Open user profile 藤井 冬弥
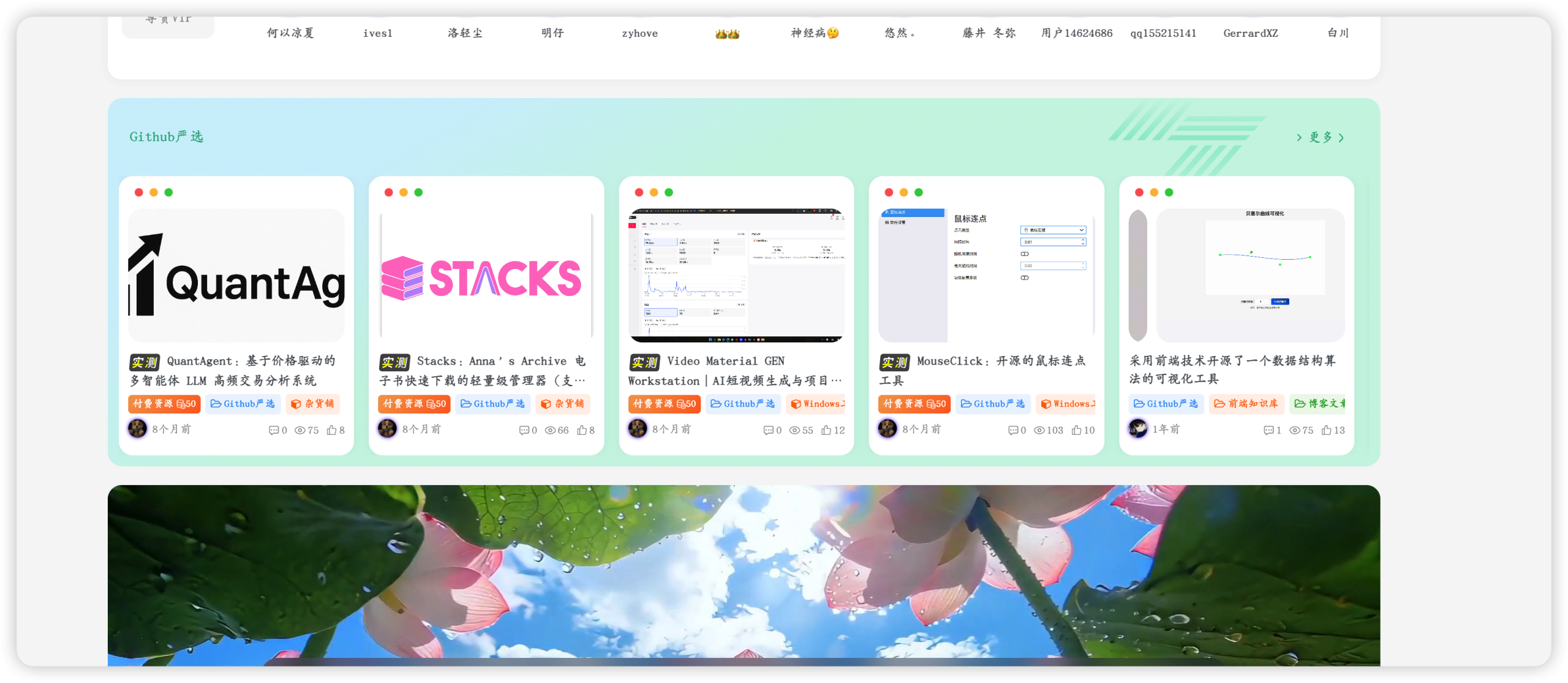 989,33
